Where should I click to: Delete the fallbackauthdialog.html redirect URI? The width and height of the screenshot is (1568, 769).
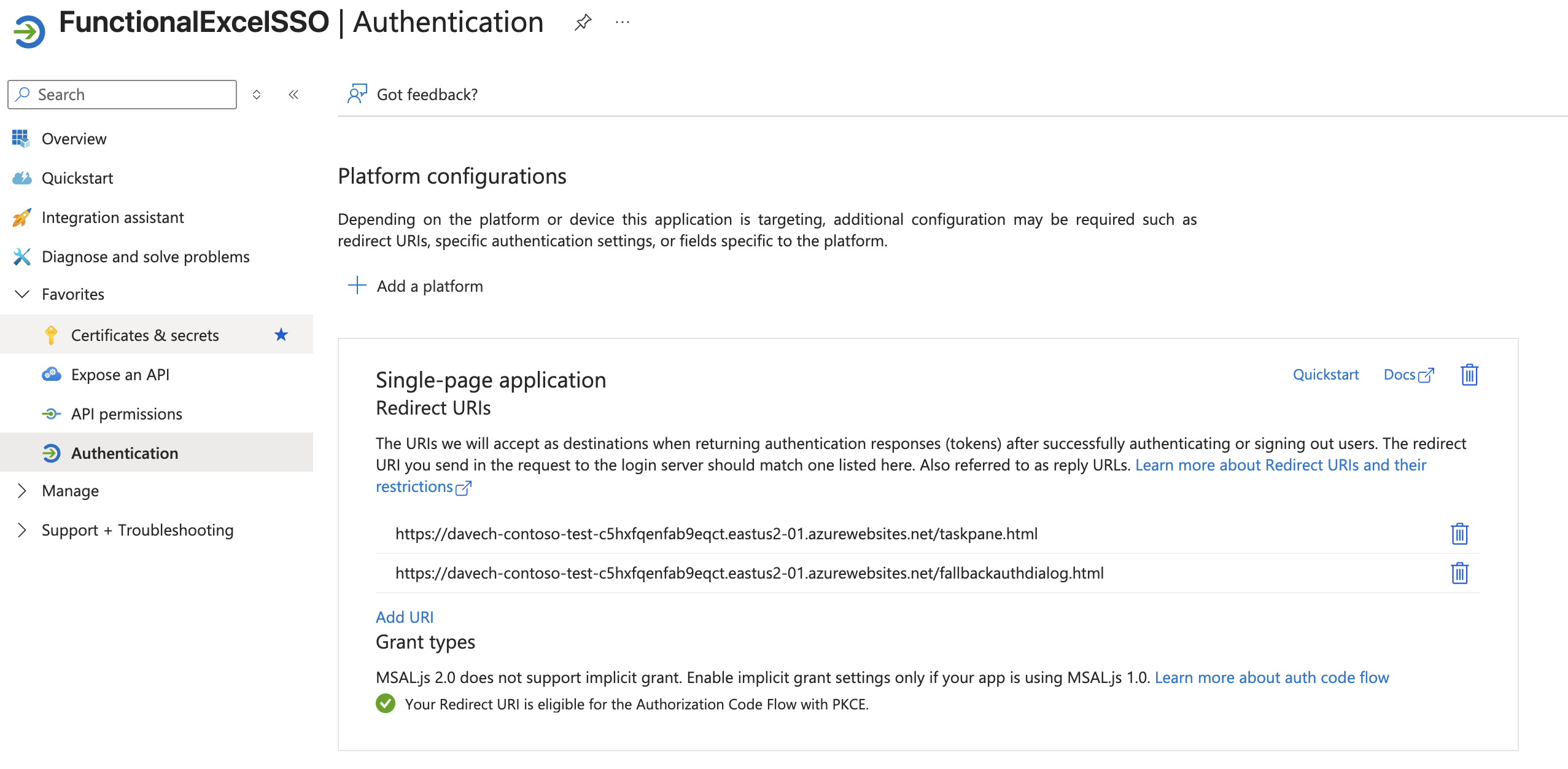[1459, 573]
